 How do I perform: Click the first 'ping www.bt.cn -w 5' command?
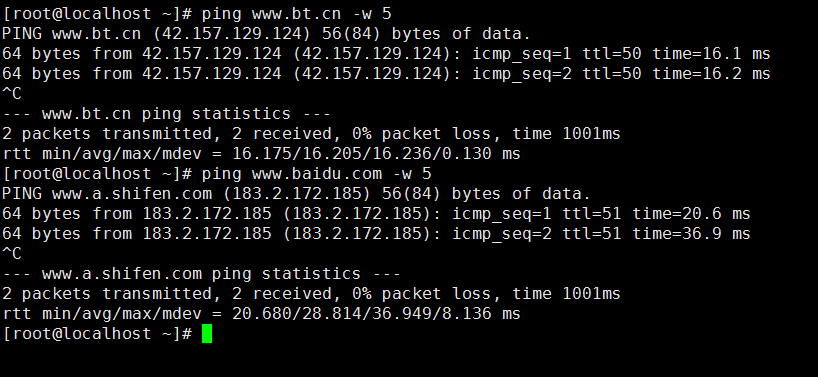coord(296,14)
